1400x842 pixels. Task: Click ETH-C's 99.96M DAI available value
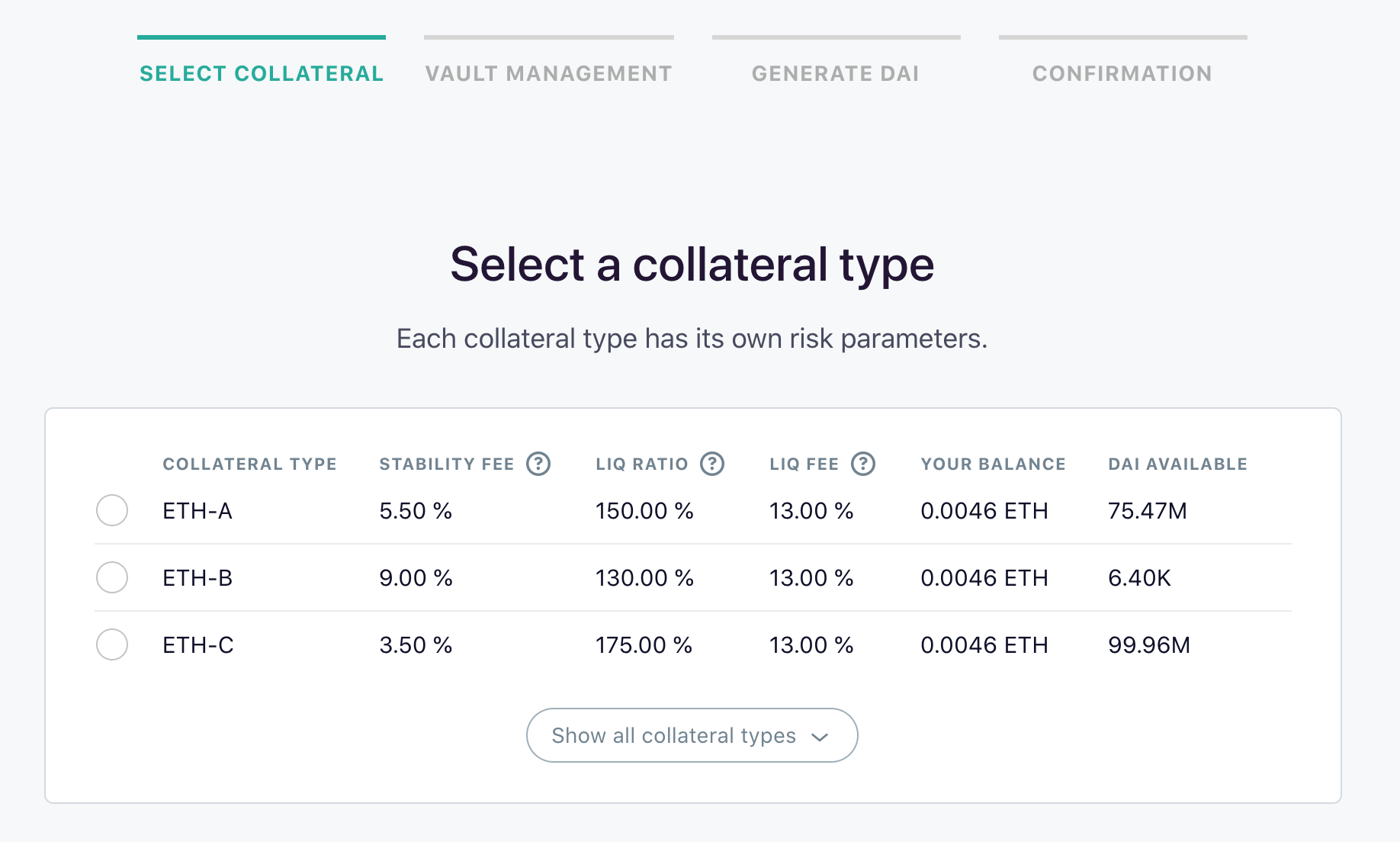click(1148, 645)
